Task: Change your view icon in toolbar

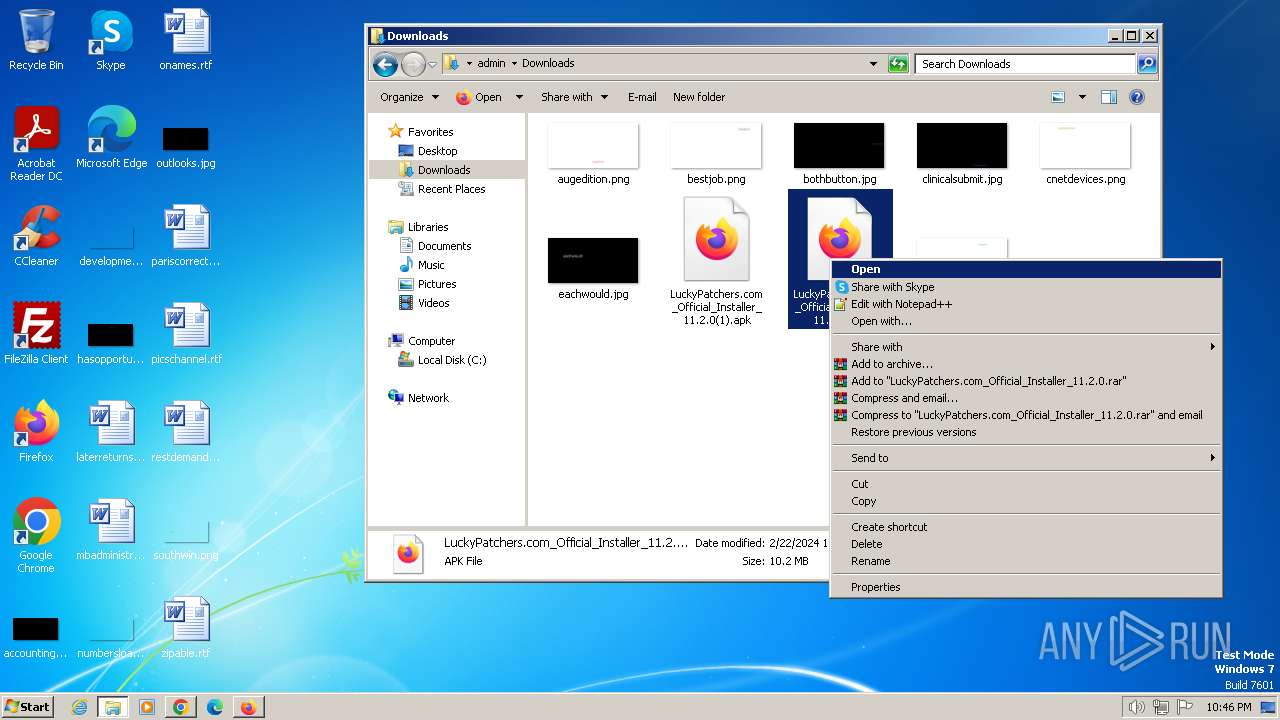Action: click(x=1059, y=97)
